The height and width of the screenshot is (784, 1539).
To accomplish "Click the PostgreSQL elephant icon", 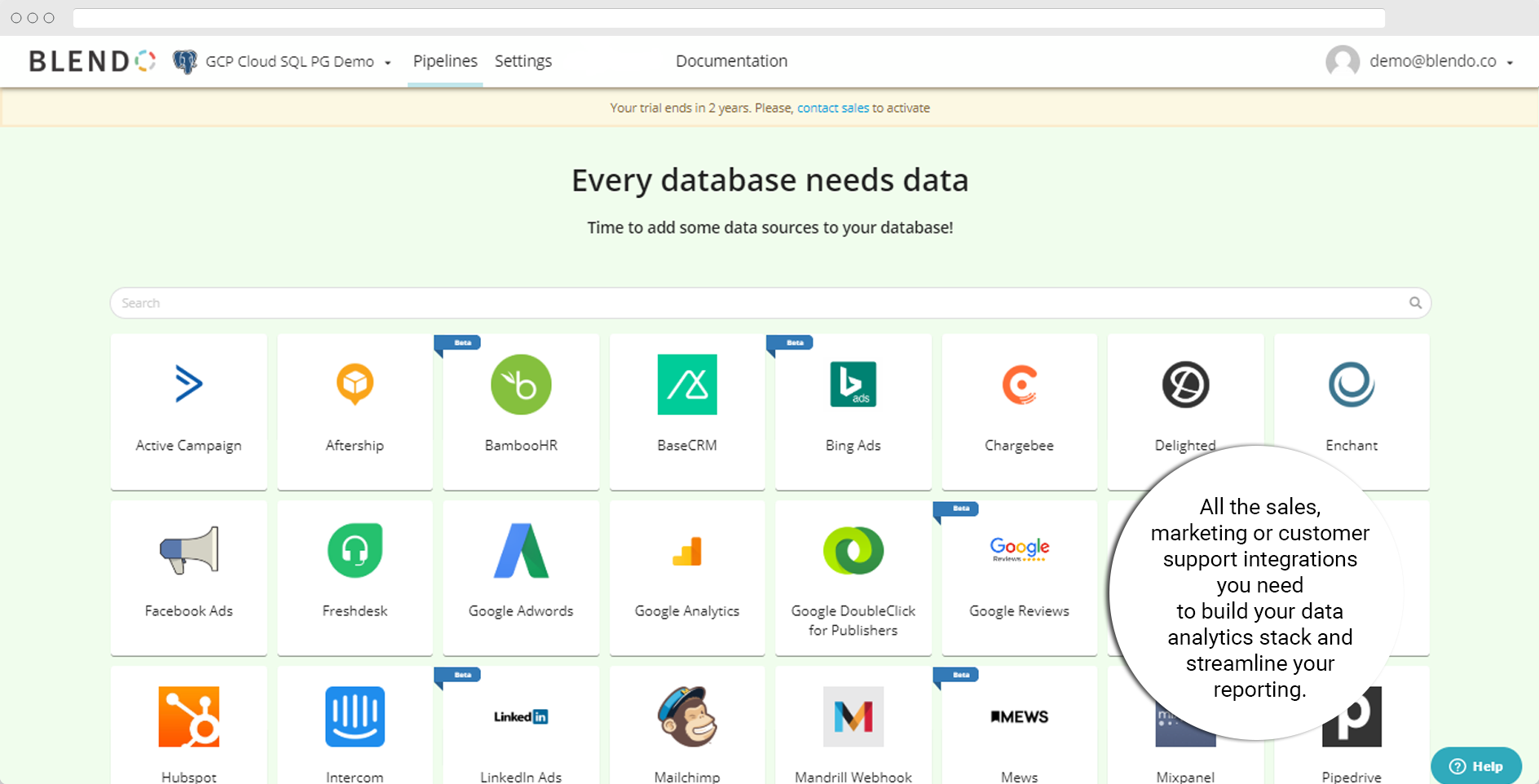I will coord(185,62).
